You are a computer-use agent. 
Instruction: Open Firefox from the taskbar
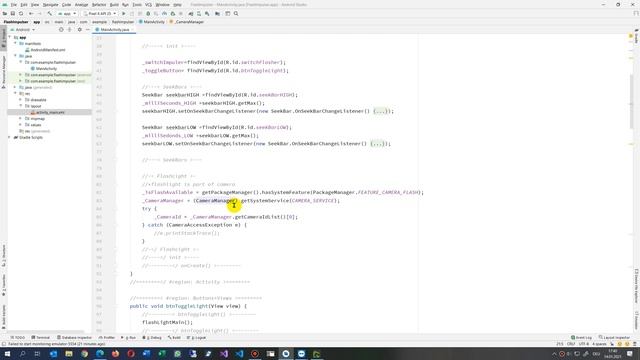click(x=116, y=353)
